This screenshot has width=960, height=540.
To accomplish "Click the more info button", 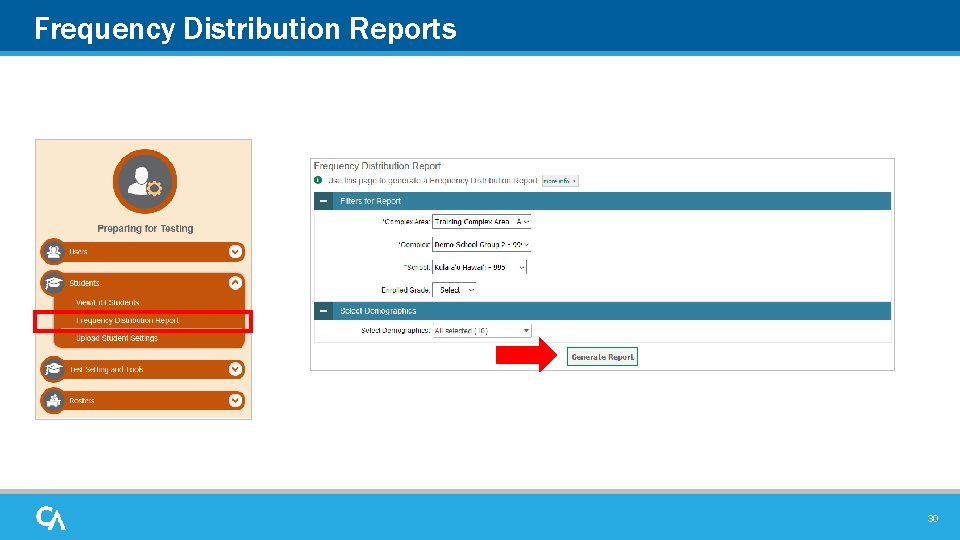I will point(560,181).
